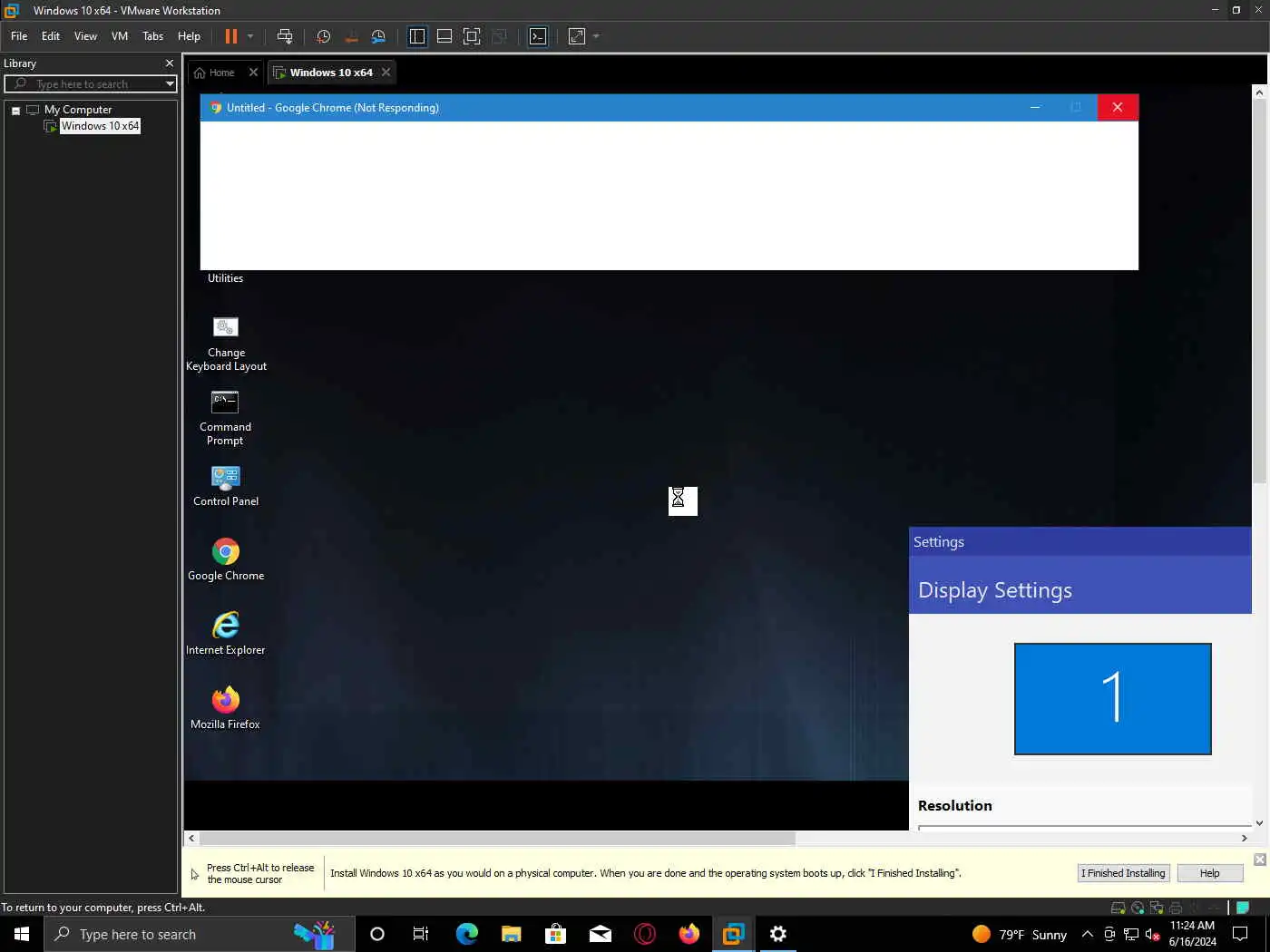Click the CD/DVD device status icon
1270x952 pixels.
[1138, 908]
